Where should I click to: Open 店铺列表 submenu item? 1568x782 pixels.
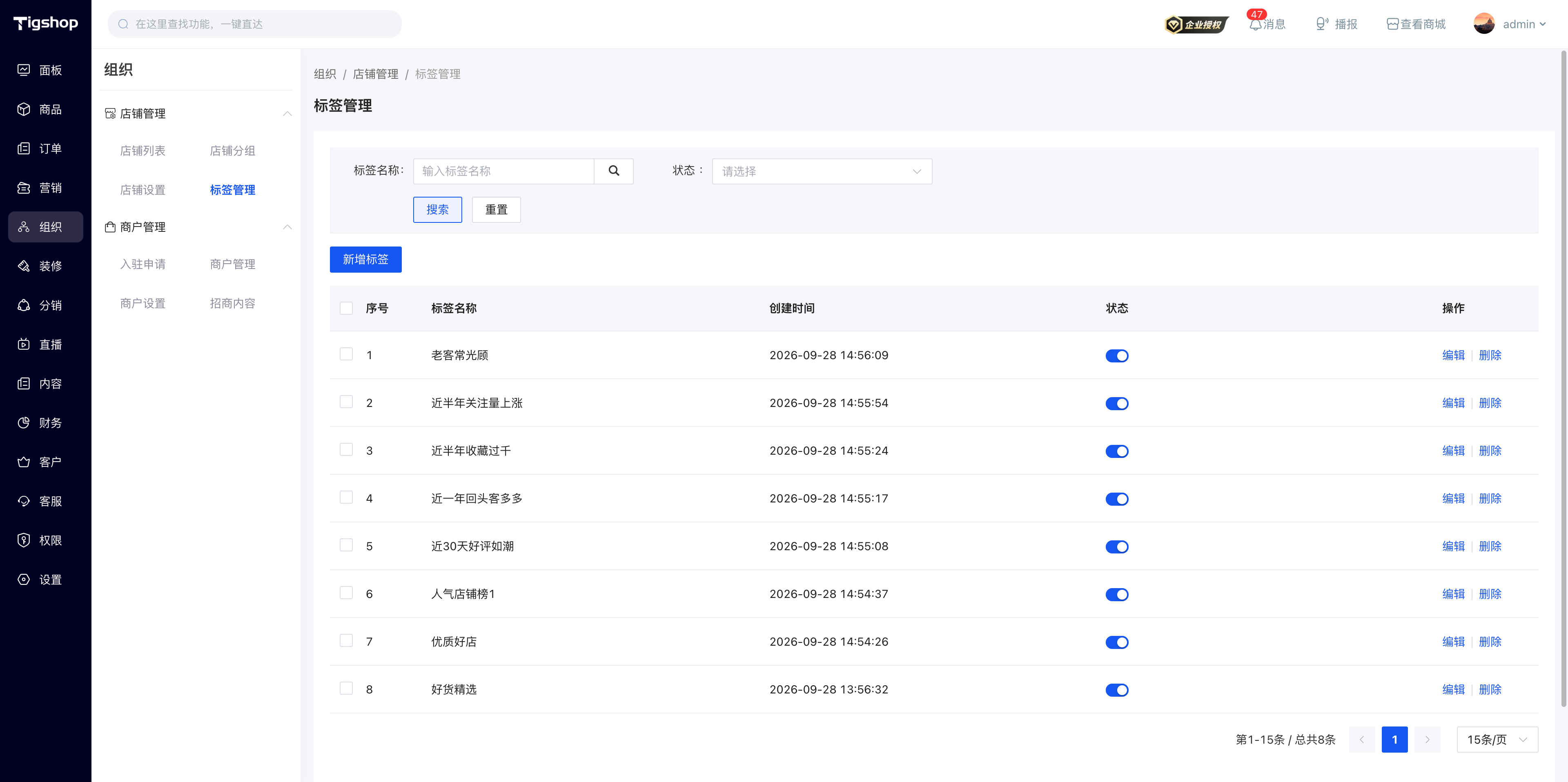pyautogui.click(x=143, y=151)
